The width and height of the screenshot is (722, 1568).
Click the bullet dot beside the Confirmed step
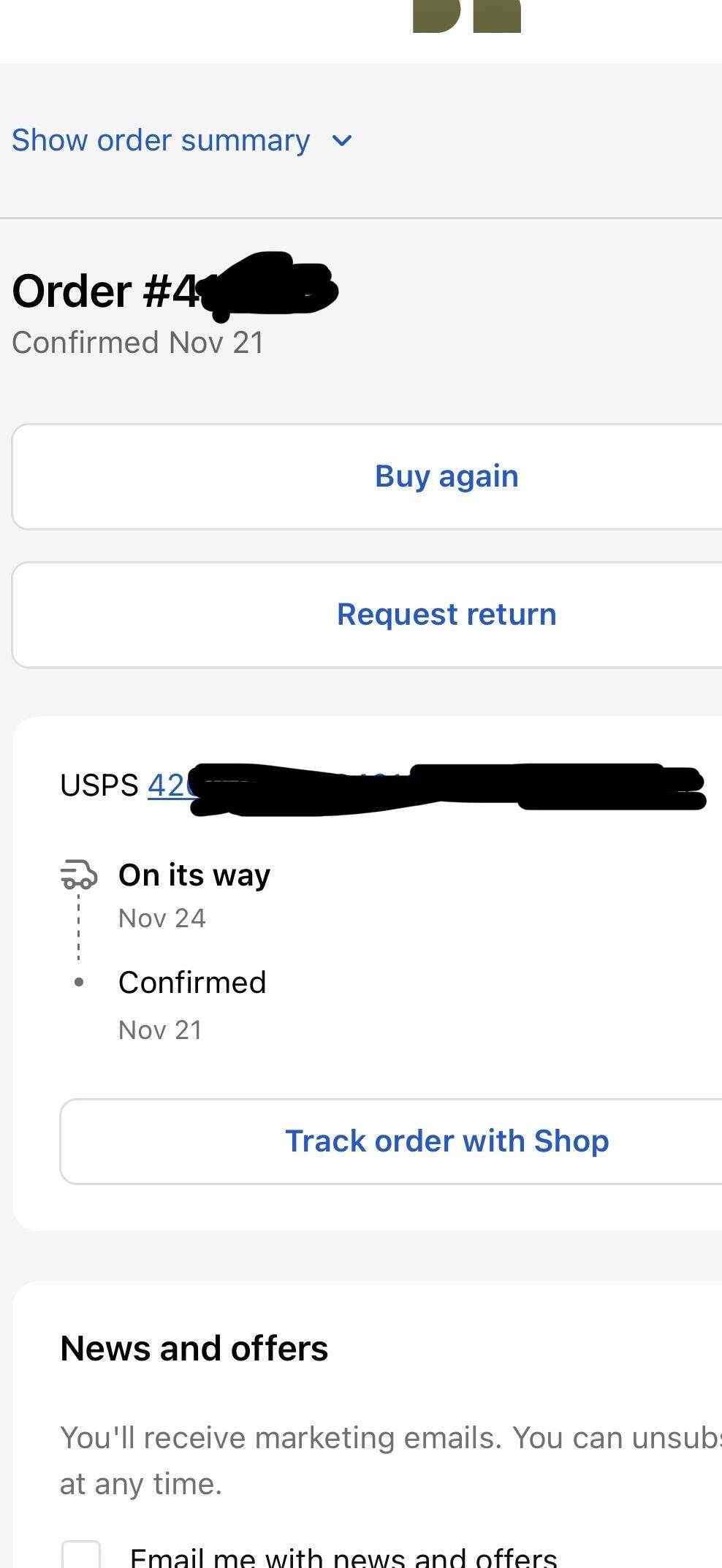coord(79,983)
